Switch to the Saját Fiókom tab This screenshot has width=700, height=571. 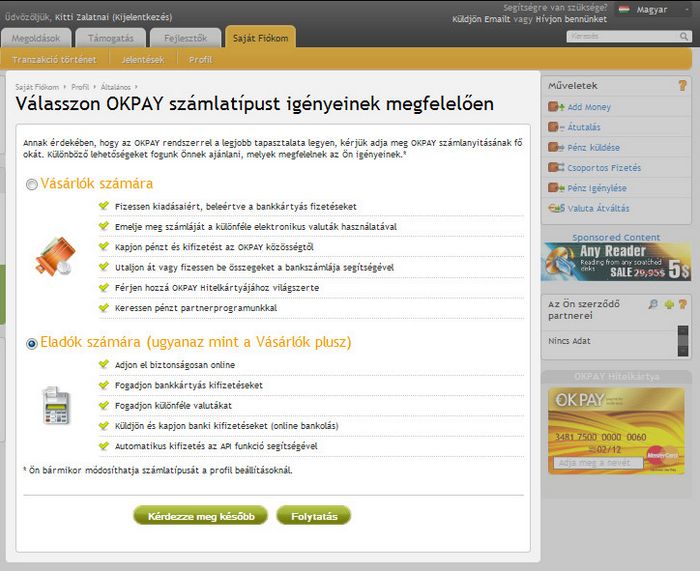pos(260,38)
